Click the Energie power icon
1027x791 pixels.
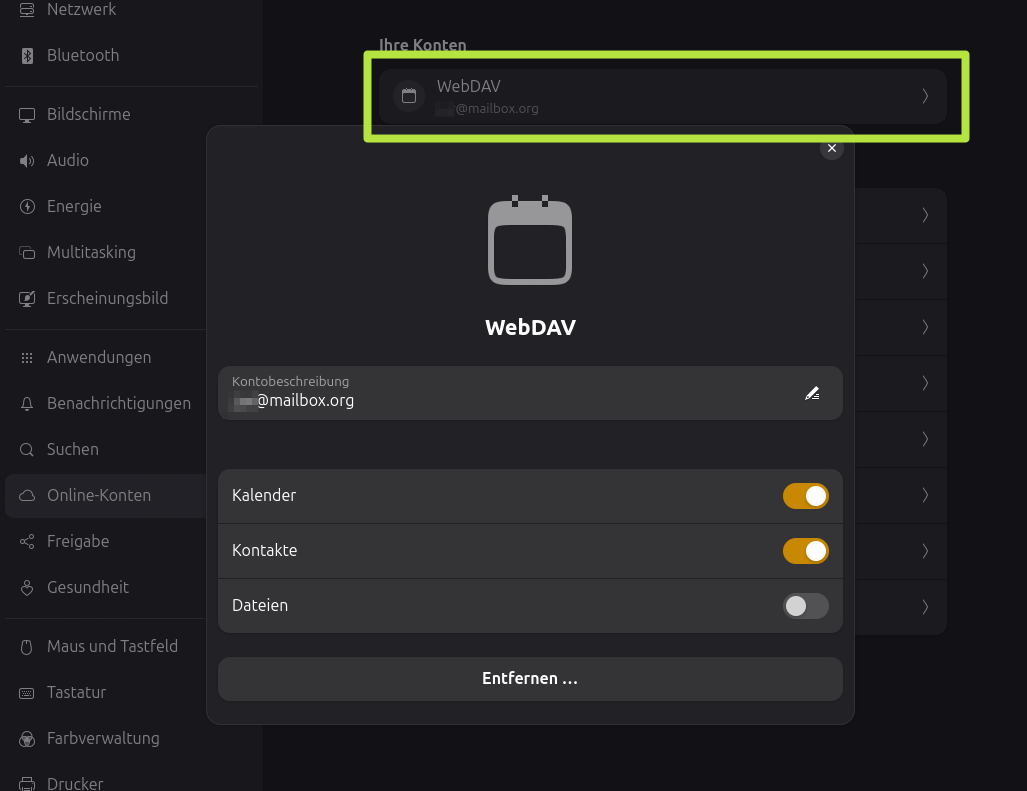[x=27, y=207]
